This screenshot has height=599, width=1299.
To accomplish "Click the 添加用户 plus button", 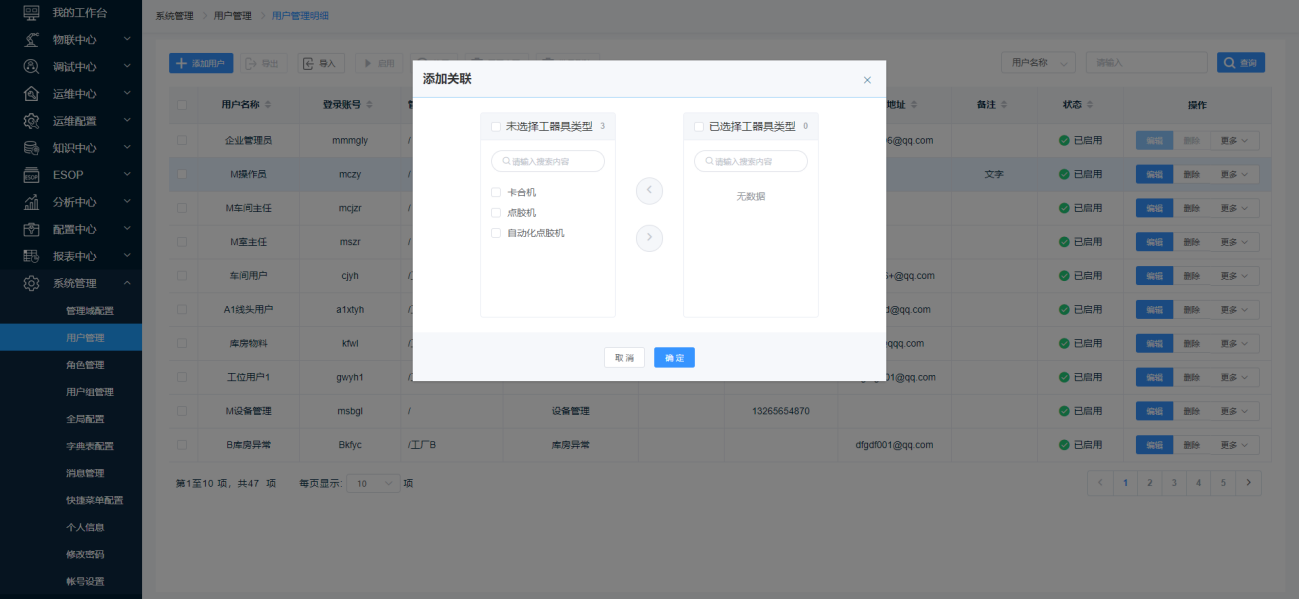I will coord(201,63).
